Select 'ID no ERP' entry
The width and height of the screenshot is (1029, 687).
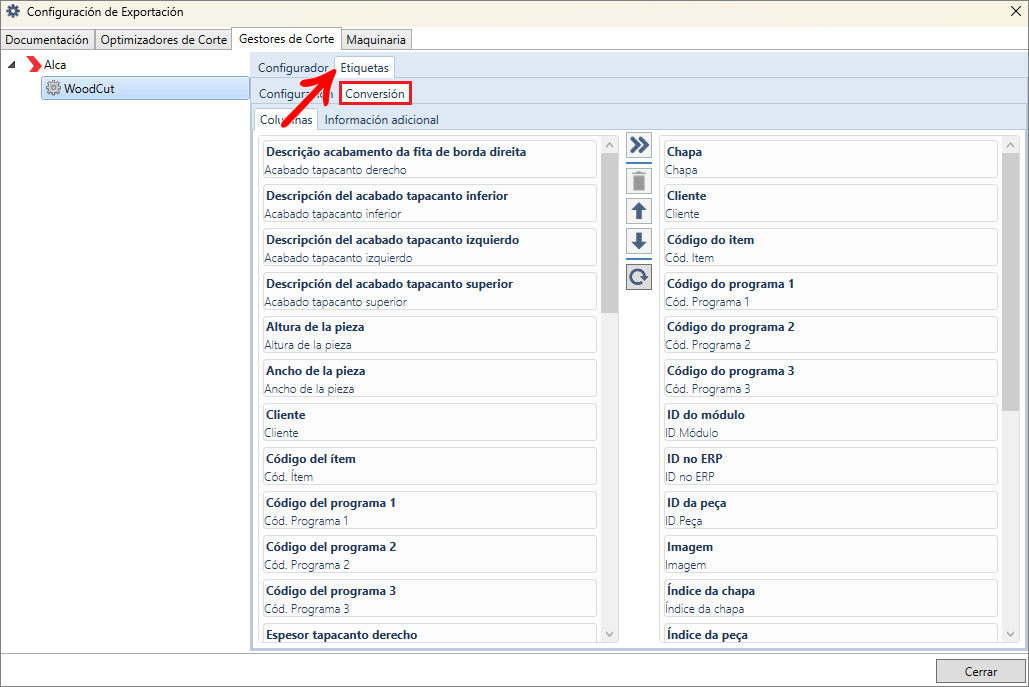coord(831,467)
